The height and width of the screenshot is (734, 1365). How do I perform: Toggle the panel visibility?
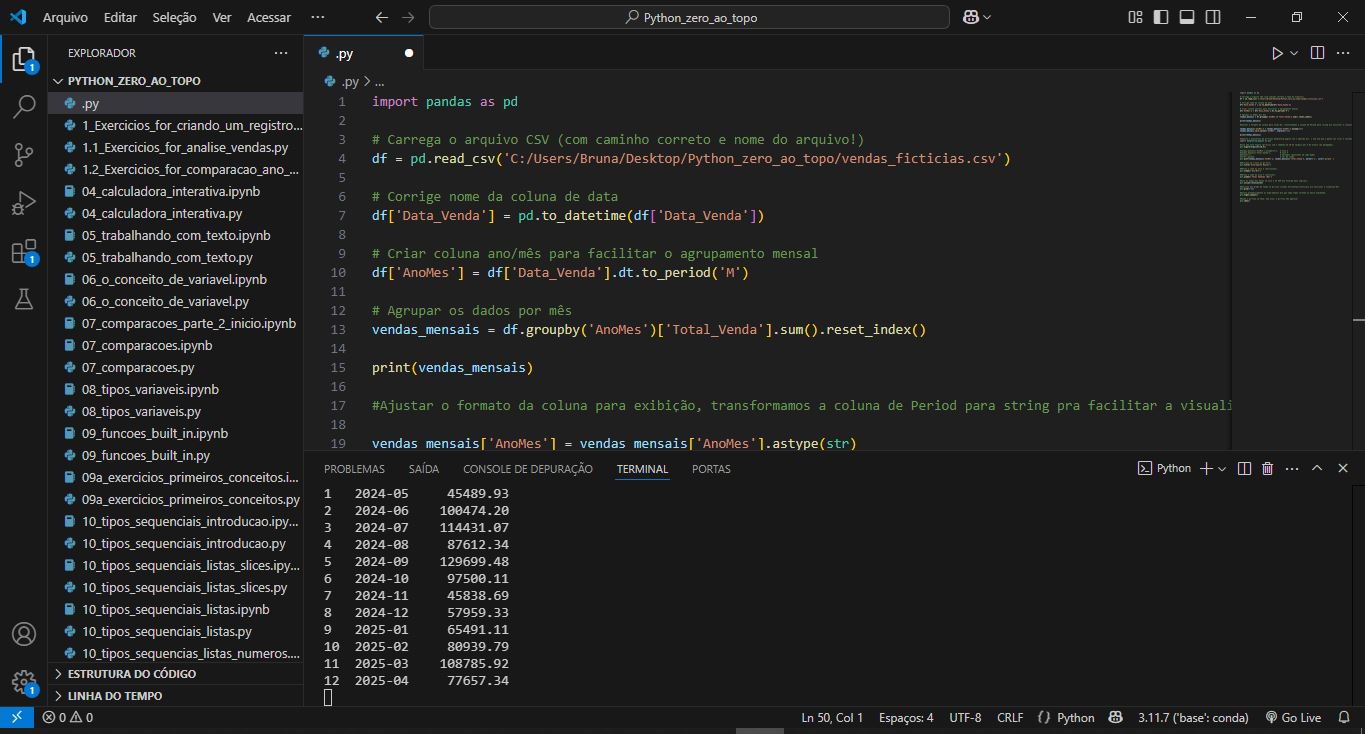tap(1186, 16)
